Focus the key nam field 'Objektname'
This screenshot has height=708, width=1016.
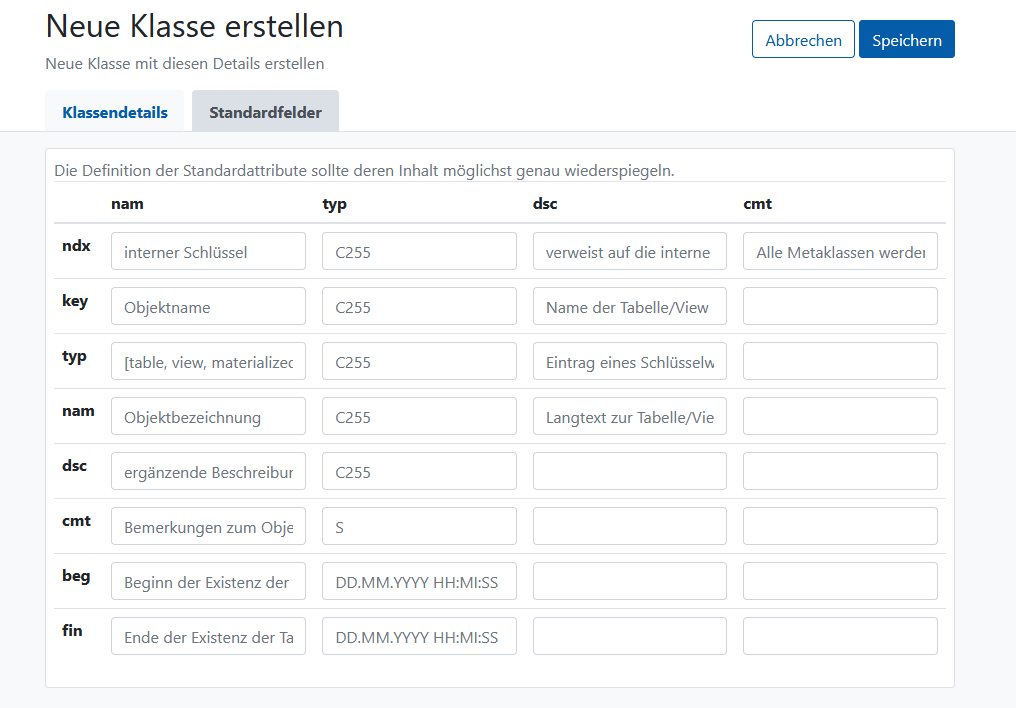coord(208,306)
